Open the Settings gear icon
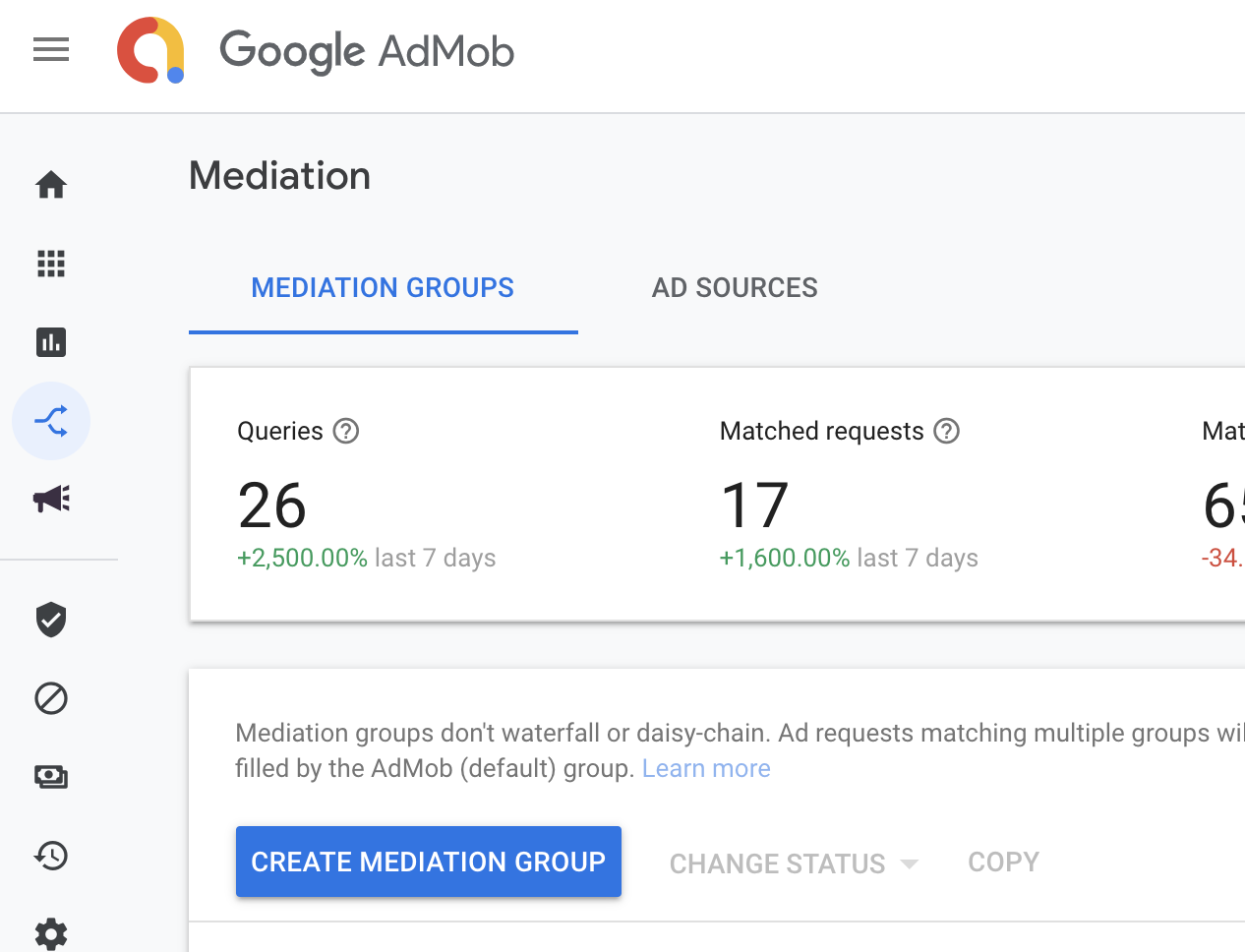 (x=50, y=932)
